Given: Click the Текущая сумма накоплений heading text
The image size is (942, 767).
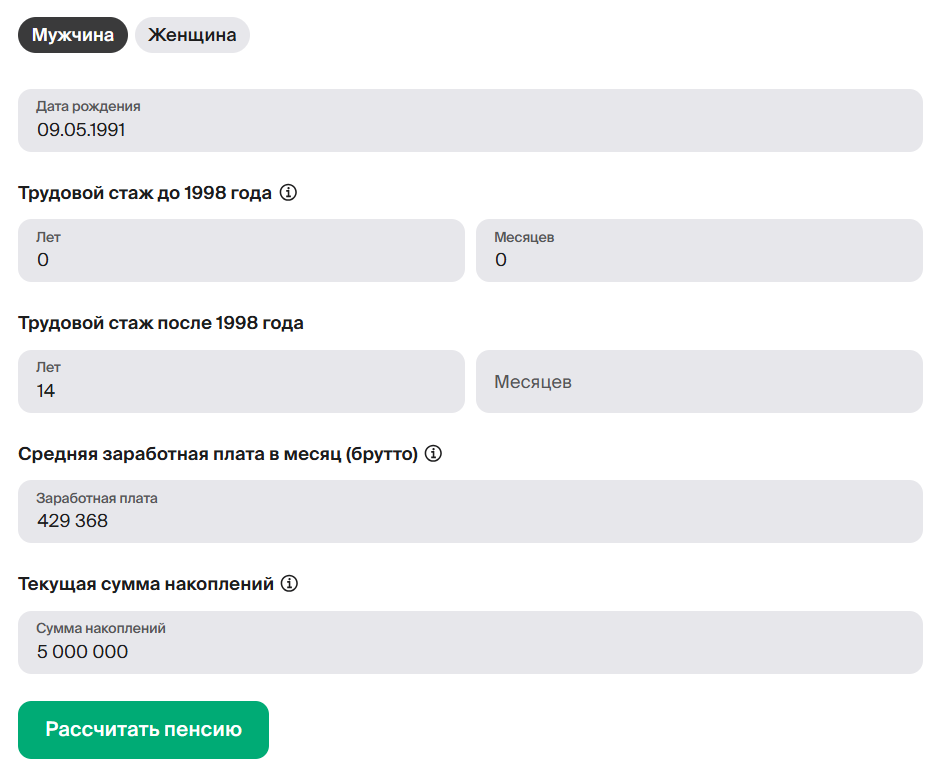Looking at the screenshot, I should coord(146,583).
